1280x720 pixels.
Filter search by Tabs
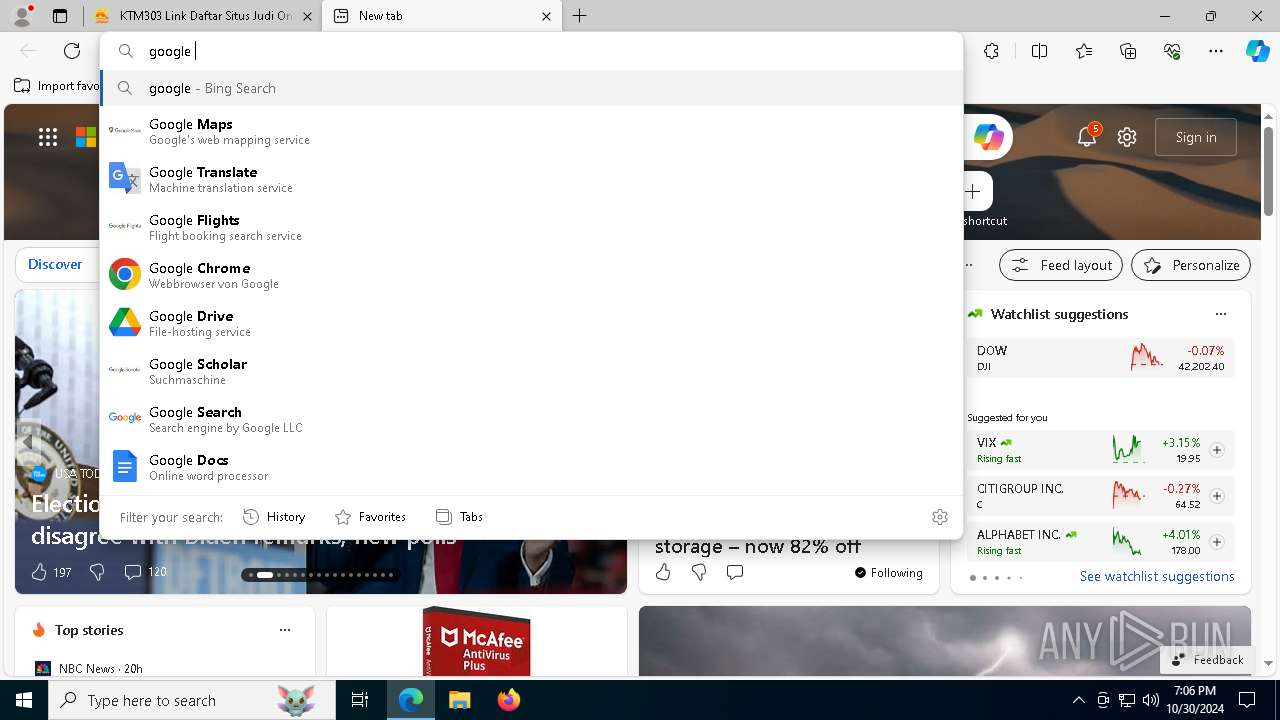460,517
